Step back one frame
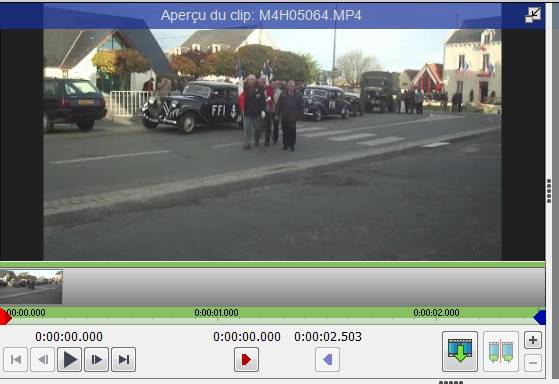Image resolution: width=559 pixels, height=384 pixels. coord(42,359)
